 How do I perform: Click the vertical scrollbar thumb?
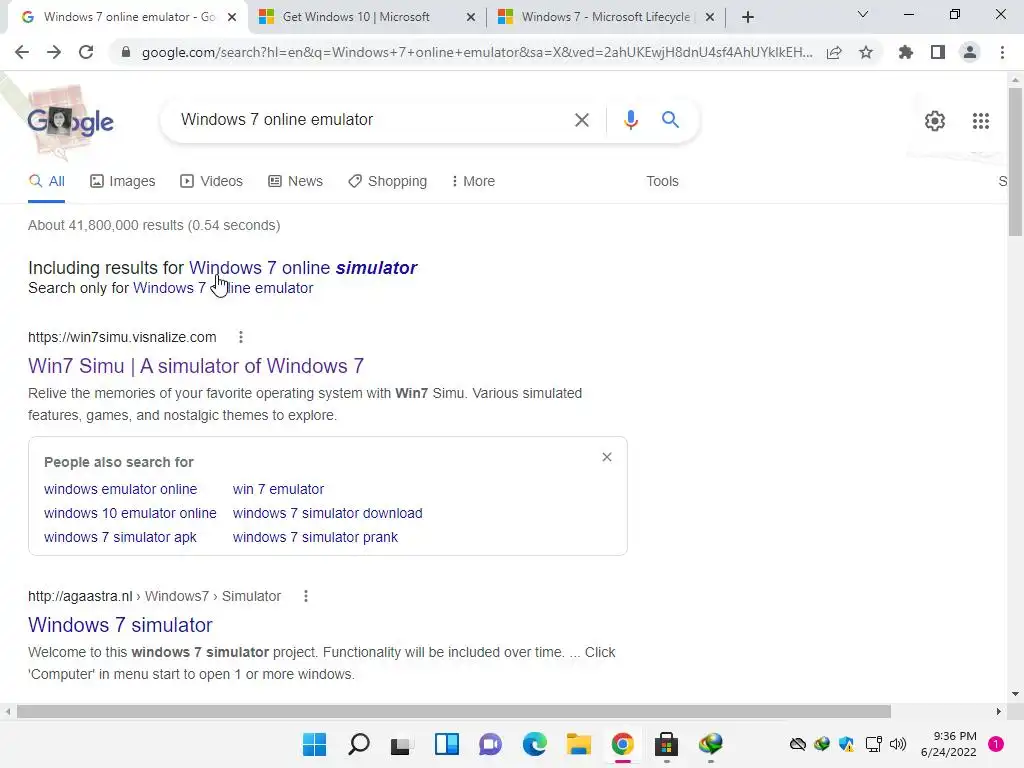tap(1015, 161)
